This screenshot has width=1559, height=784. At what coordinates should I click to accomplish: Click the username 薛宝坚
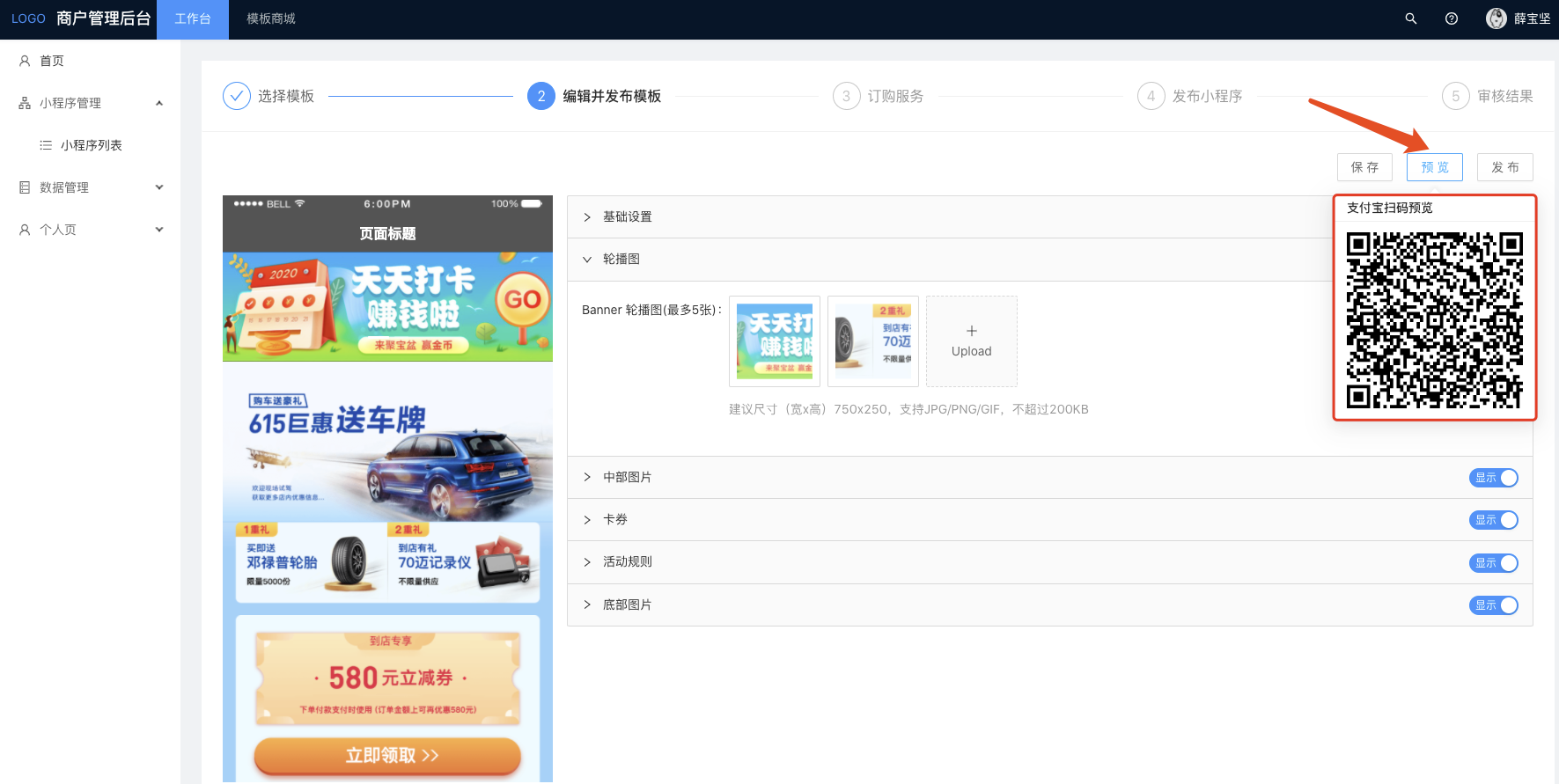[x=1533, y=18]
